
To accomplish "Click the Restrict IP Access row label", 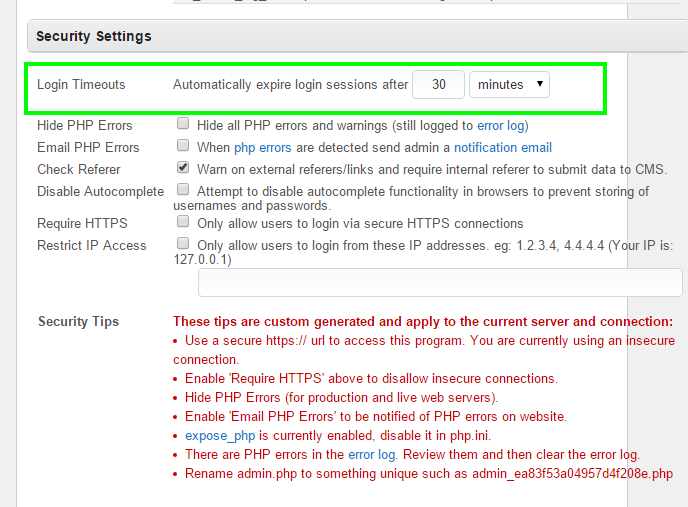I will (91, 245).
